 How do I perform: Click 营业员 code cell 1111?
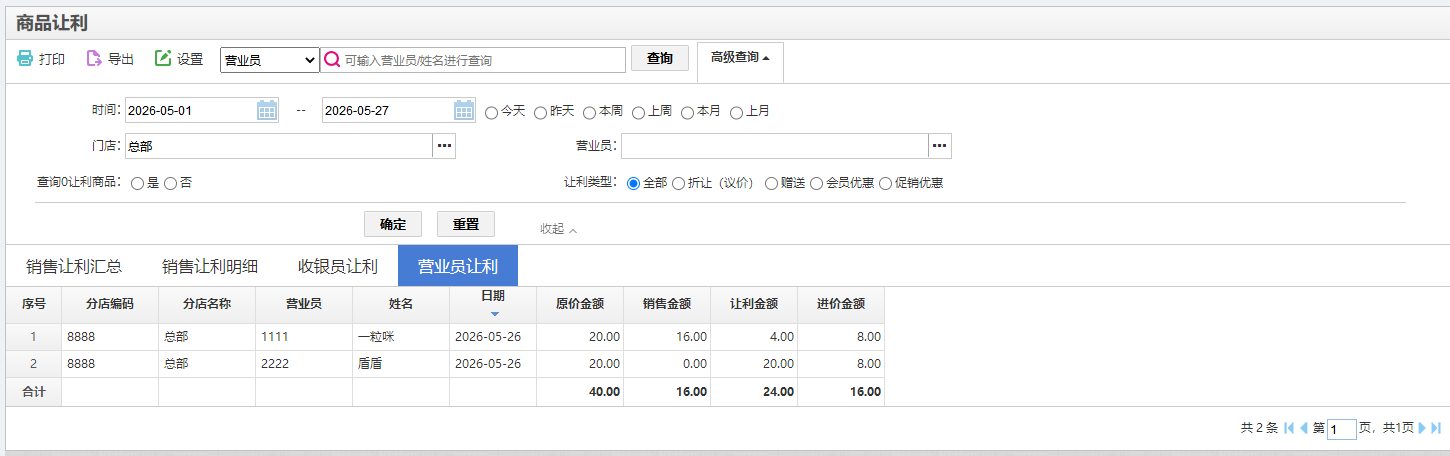point(304,337)
